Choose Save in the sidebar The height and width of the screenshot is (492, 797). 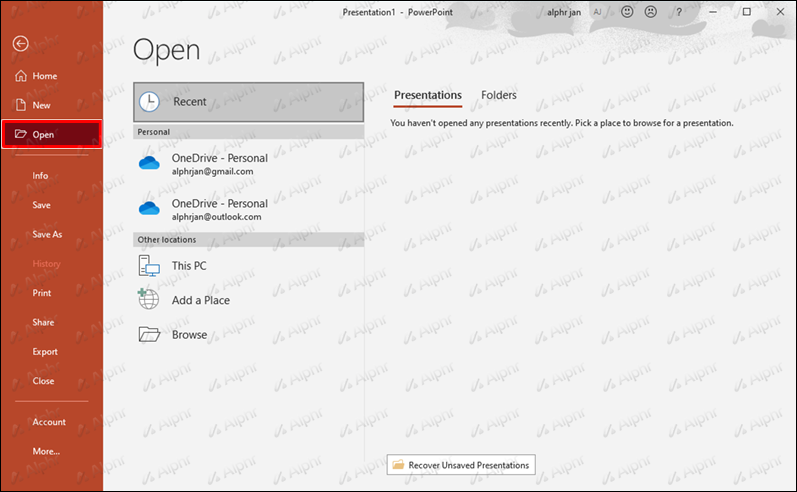pos(51,205)
